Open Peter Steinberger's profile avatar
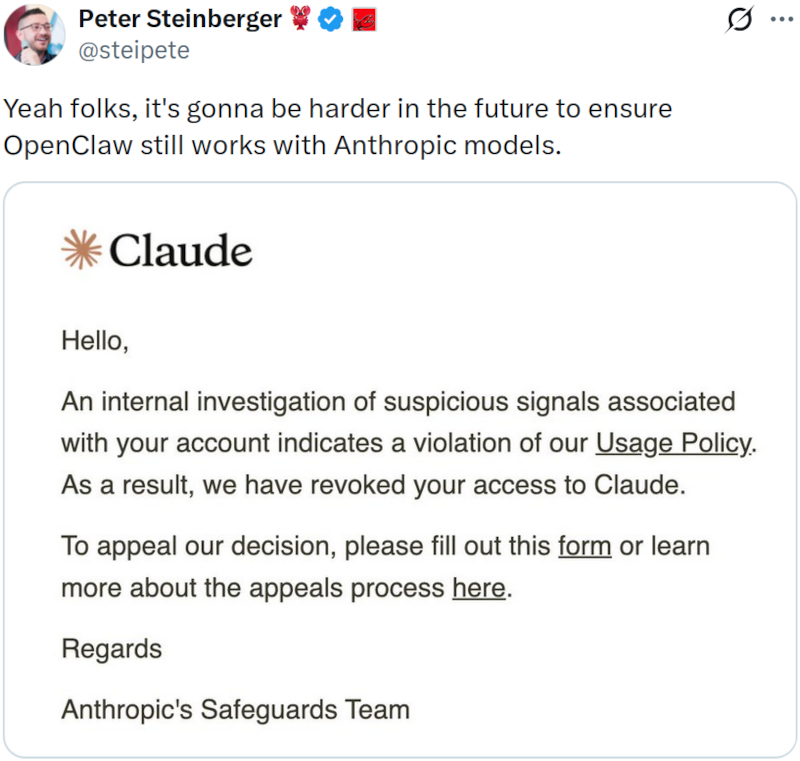800x761 pixels. click(35, 35)
